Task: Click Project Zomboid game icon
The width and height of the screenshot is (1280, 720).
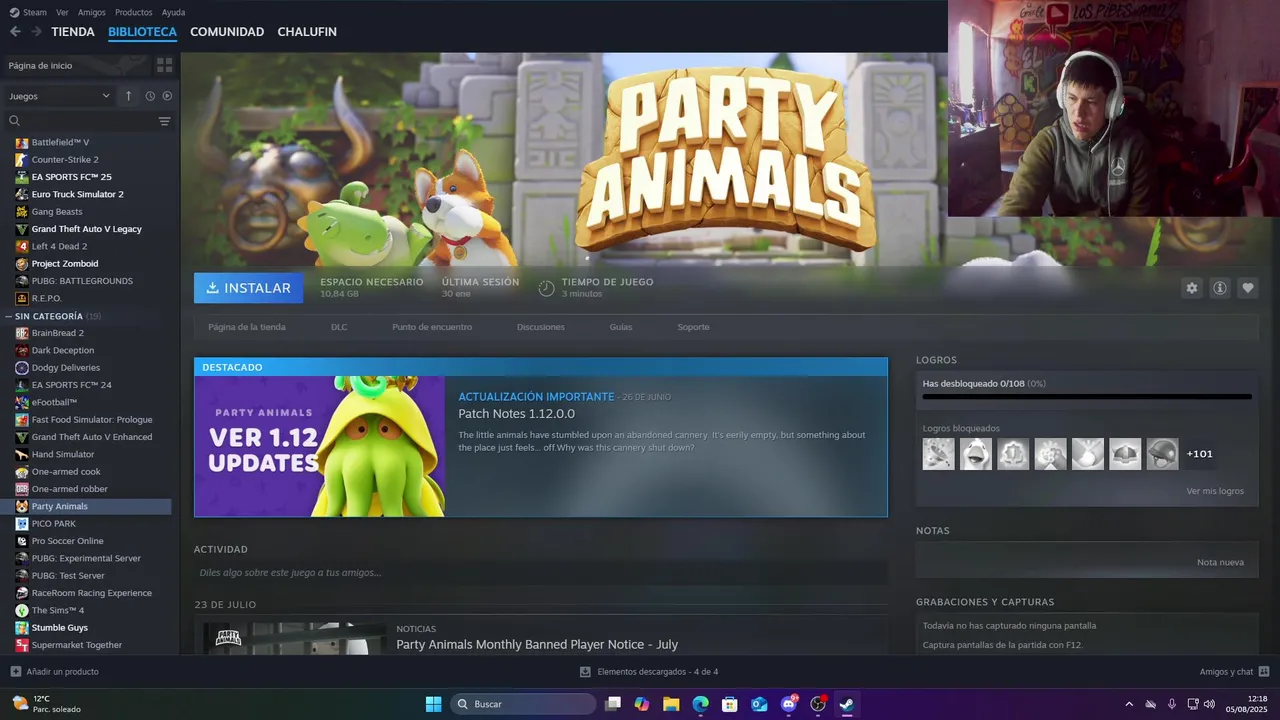Action: 22,264
